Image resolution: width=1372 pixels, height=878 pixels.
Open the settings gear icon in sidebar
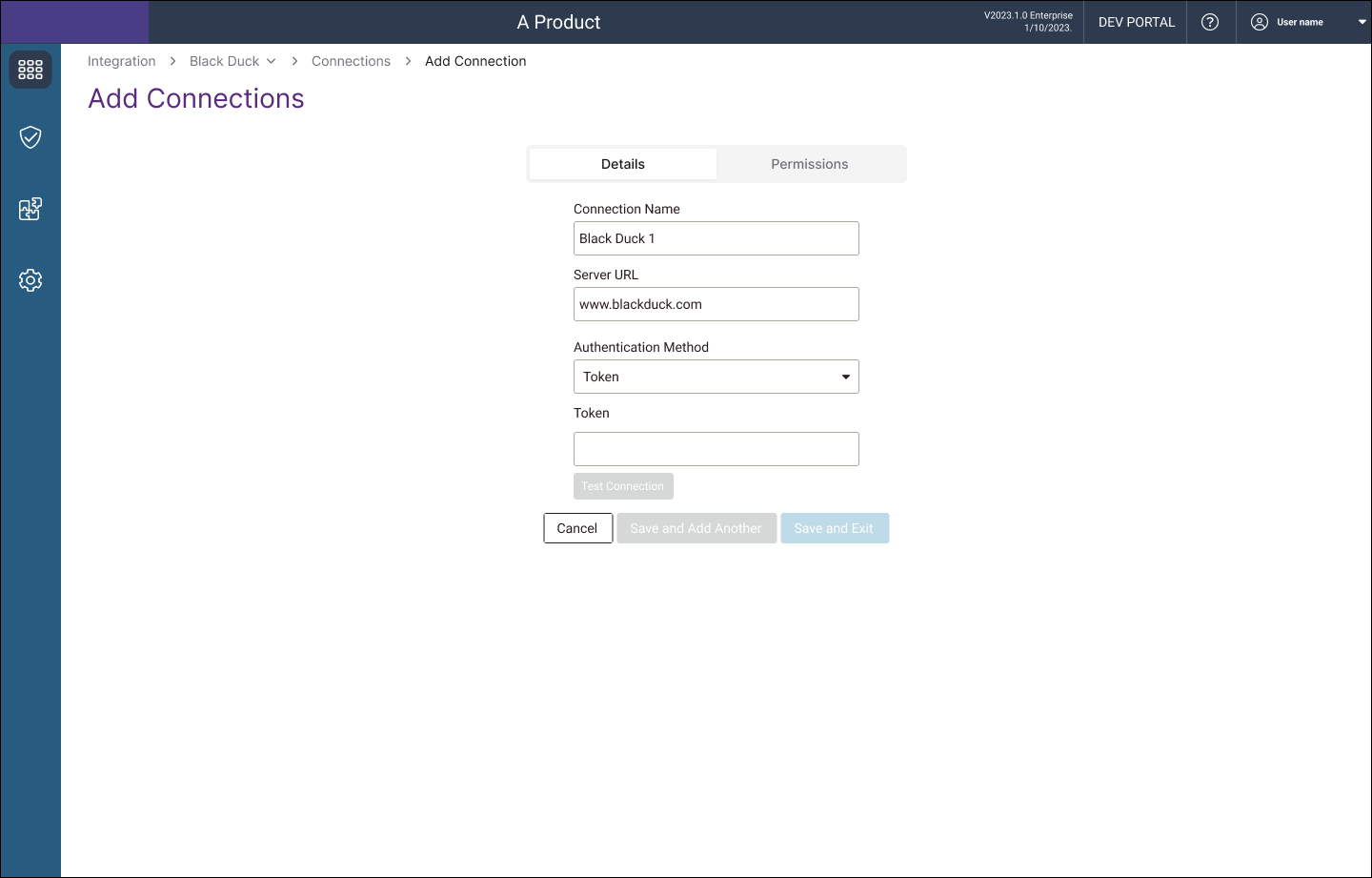[30, 280]
